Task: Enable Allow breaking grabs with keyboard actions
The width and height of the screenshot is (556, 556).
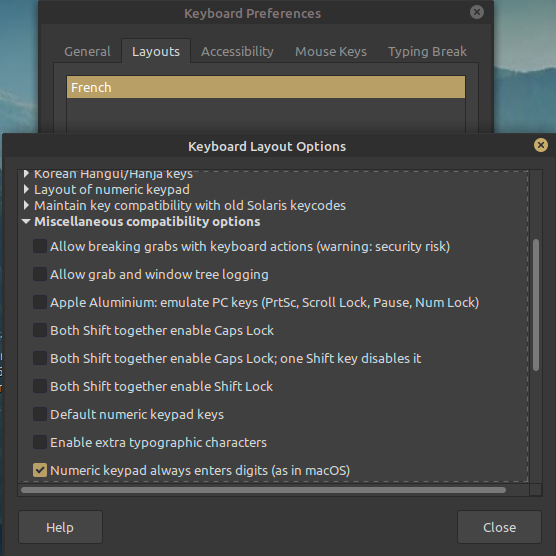Action: [40, 246]
